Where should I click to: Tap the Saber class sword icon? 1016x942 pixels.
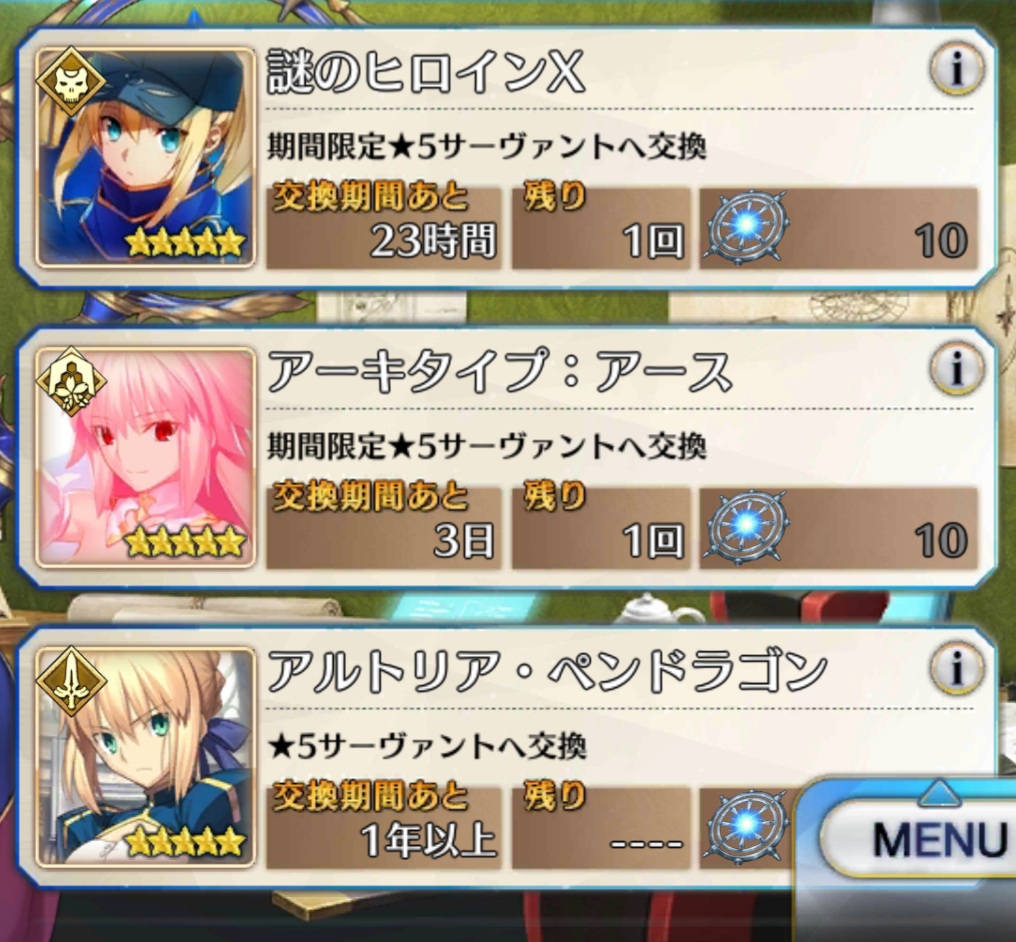click(71, 682)
